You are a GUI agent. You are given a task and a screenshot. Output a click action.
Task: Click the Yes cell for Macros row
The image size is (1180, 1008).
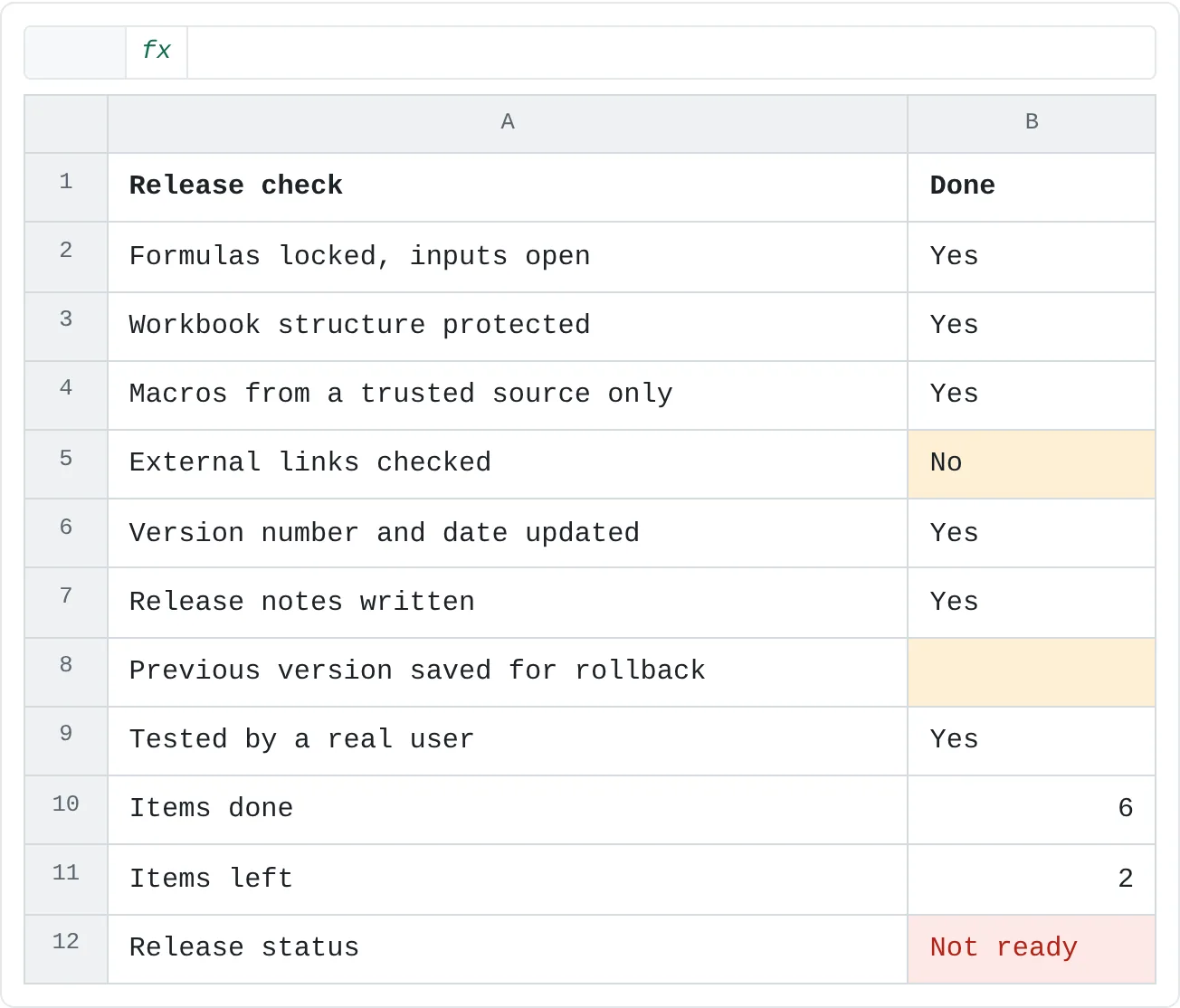[1032, 395]
